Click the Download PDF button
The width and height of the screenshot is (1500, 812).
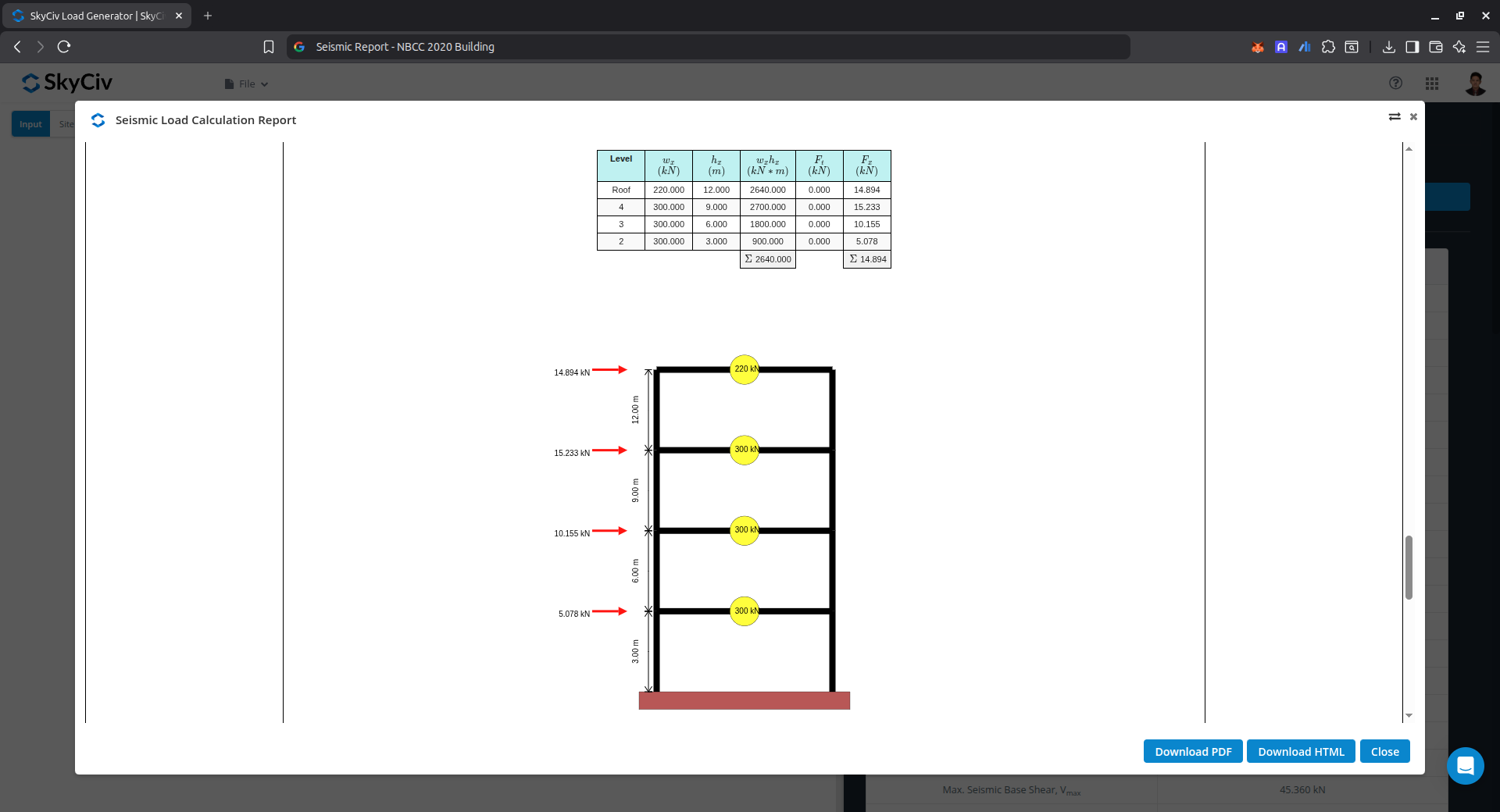tap(1192, 751)
